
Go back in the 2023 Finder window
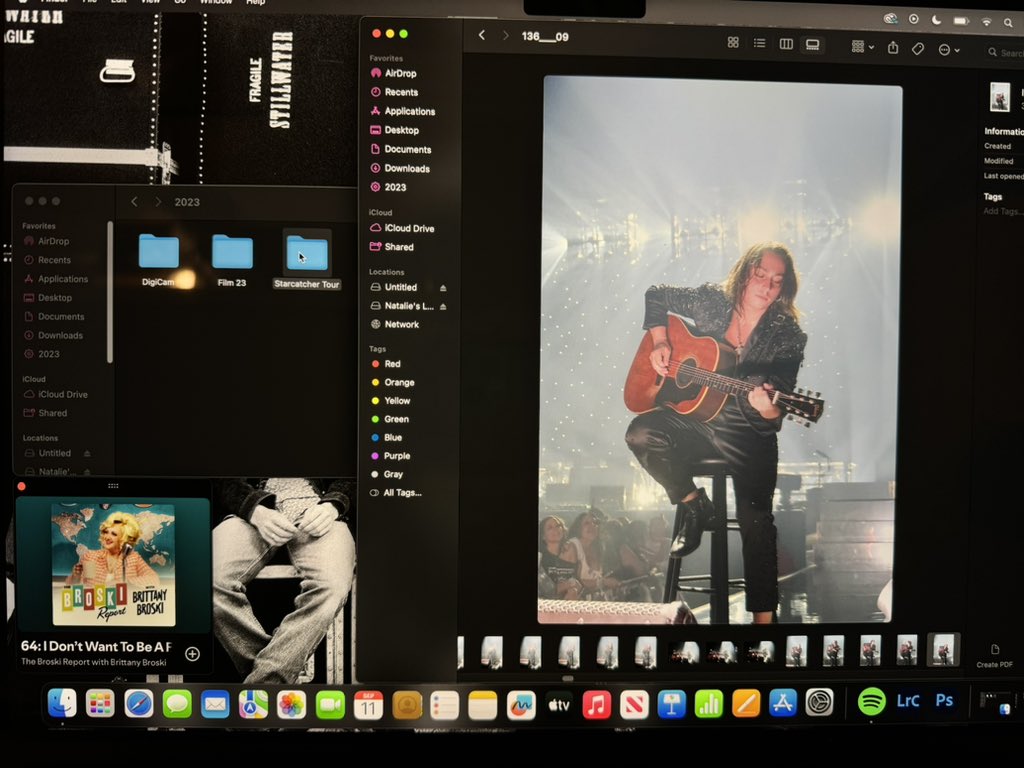coord(134,202)
